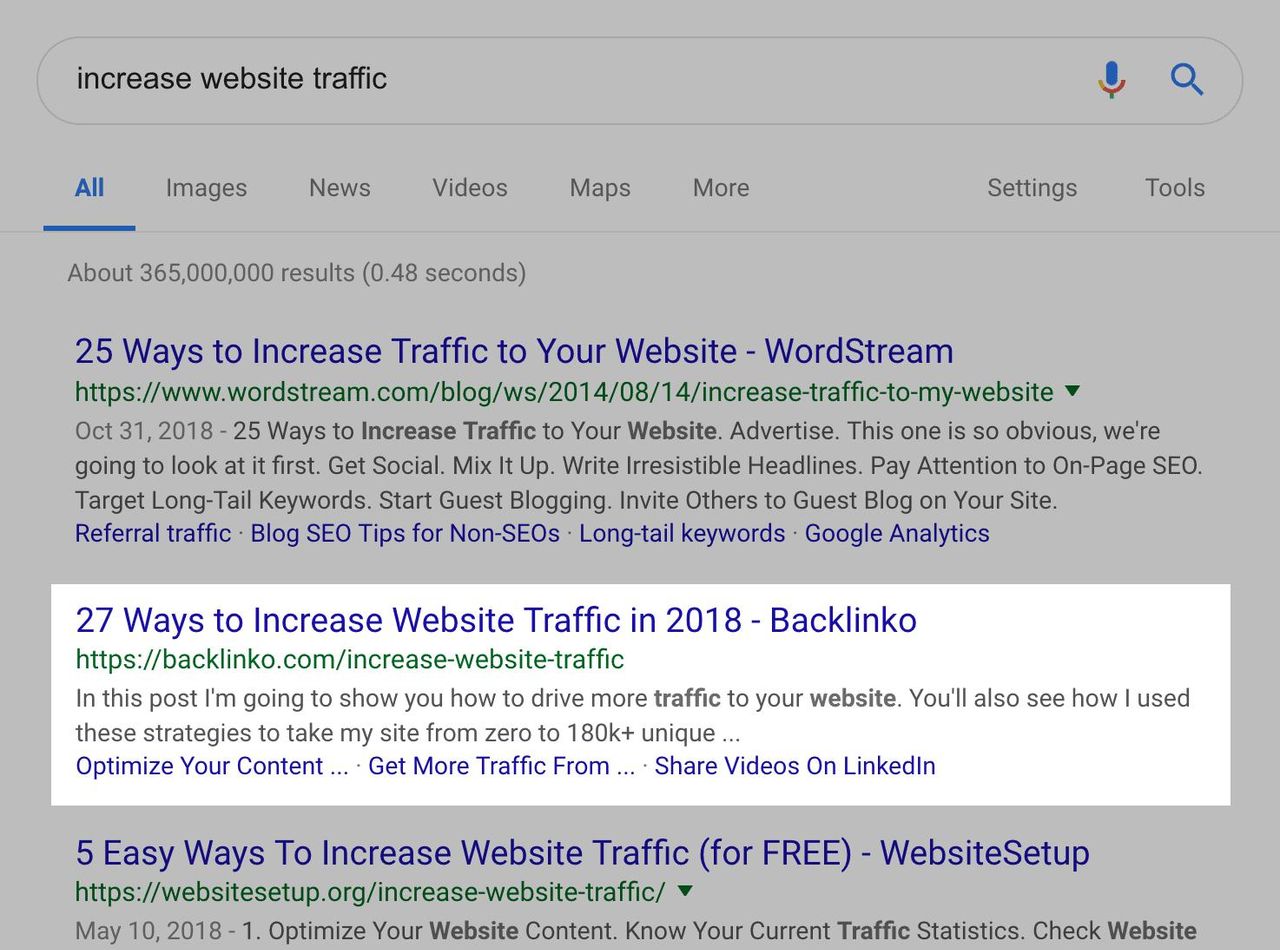Screen dimensions: 1280x950
Task: Open the Tools option
Action: point(1175,188)
